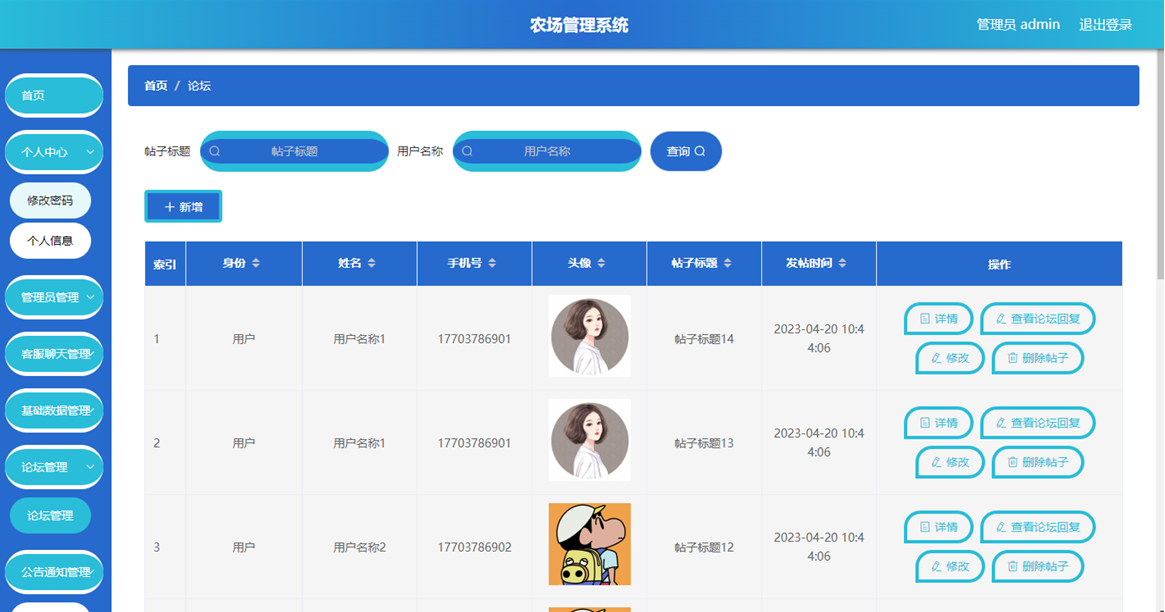This screenshot has width=1165, height=612.
Task: Click the avatar image in row 2
Action: point(590,440)
